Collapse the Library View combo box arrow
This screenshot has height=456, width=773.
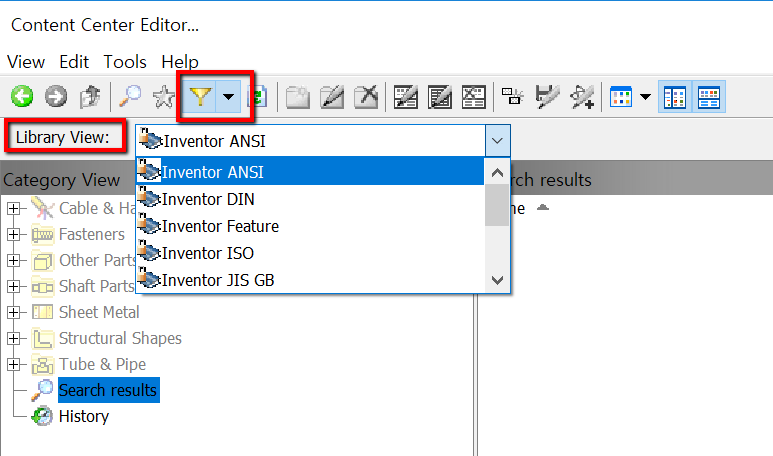[x=497, y=141]
